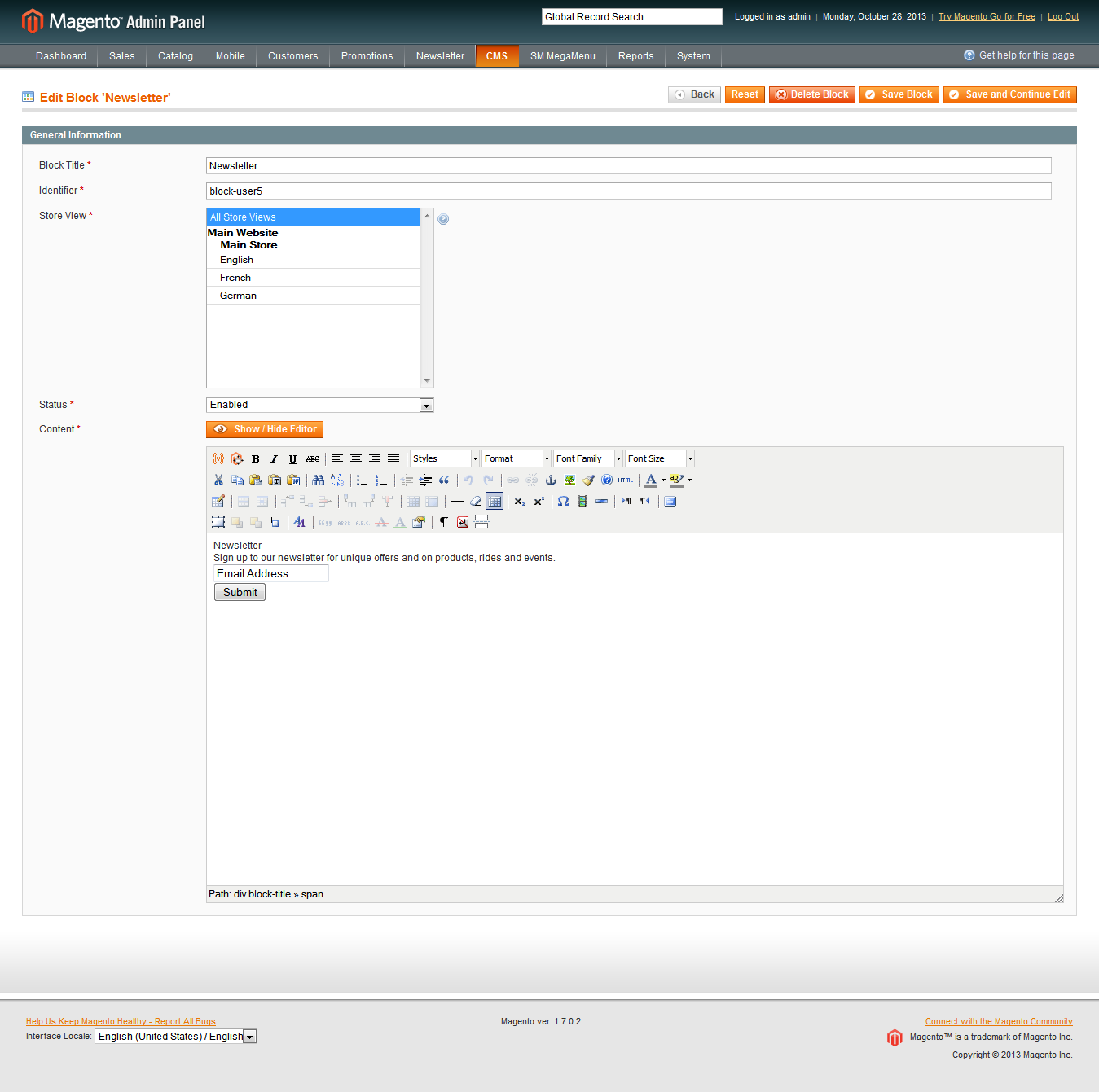Open the Font Family dropdown
Image resolution: width=1099 pixels, height=1092 pixels.
click(x=588, y=458)
